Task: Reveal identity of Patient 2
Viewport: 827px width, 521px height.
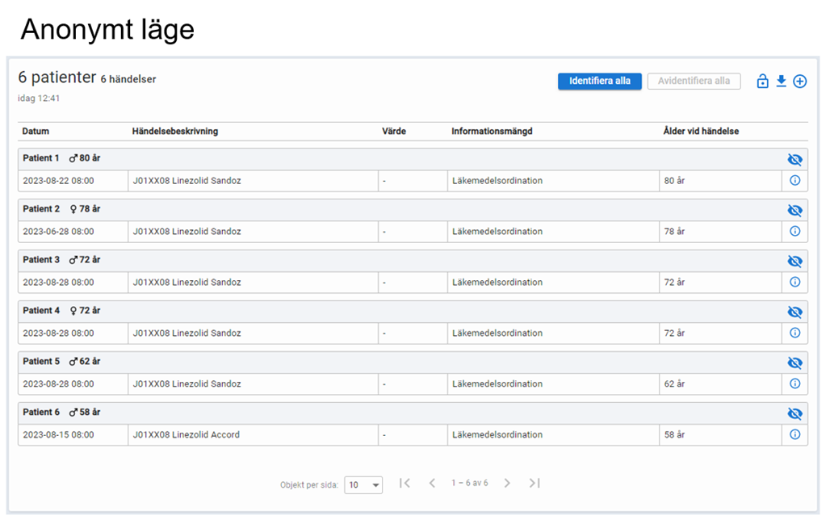Action: point(794,210)
